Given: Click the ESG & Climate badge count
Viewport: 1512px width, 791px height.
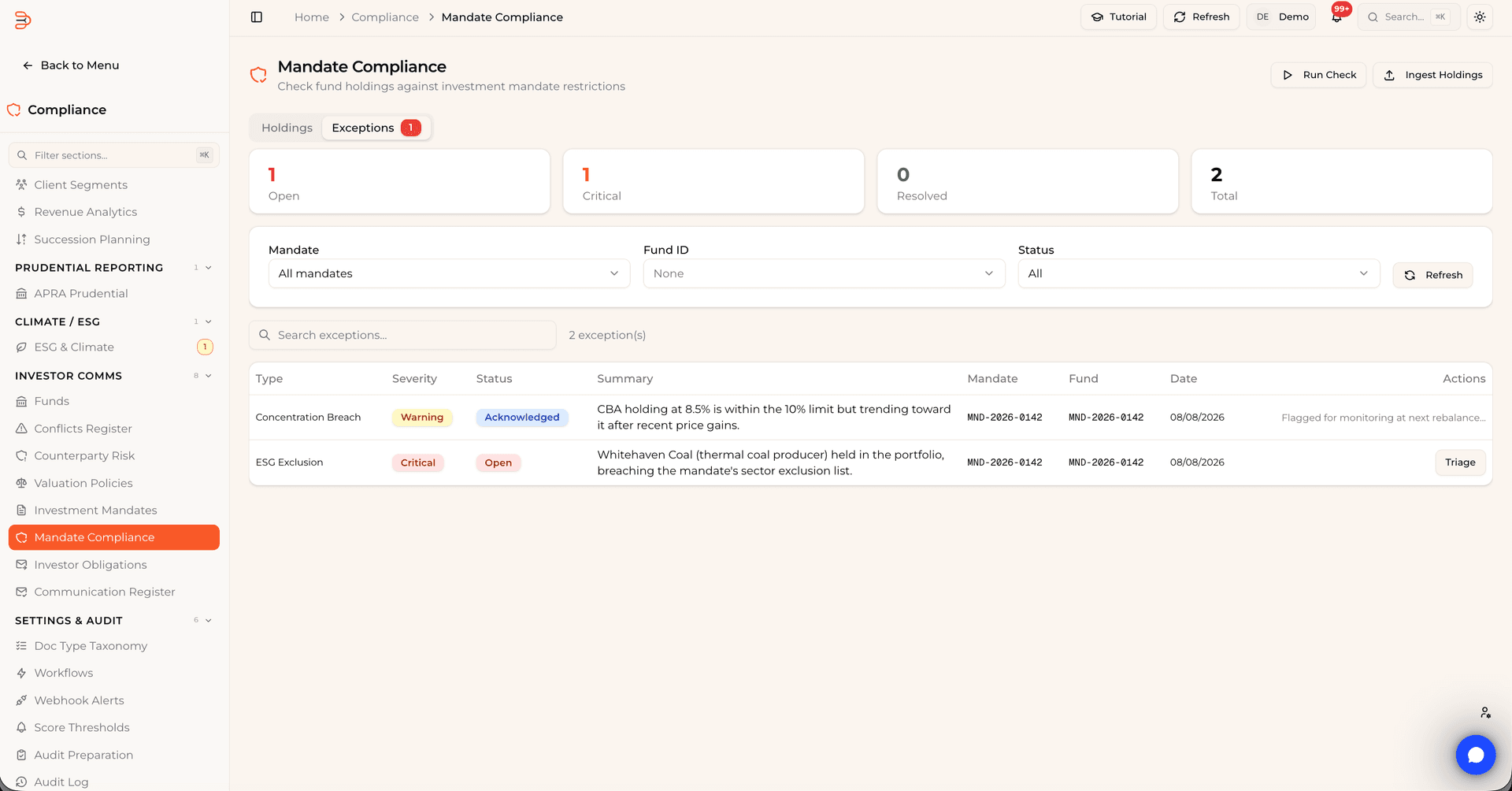Looking at the screenshot, I should tap(205, 347).
